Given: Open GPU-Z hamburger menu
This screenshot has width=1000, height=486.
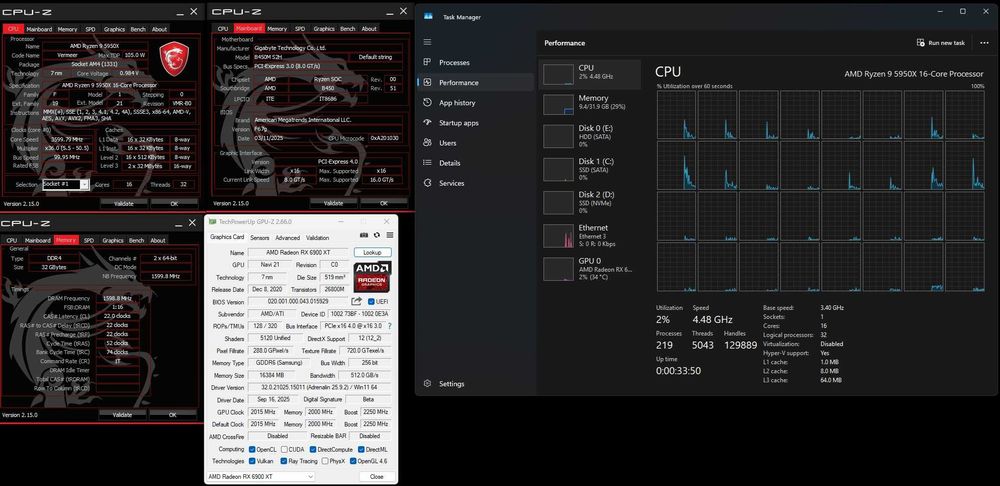Looking at the screenshot, I should coord(390,235).
